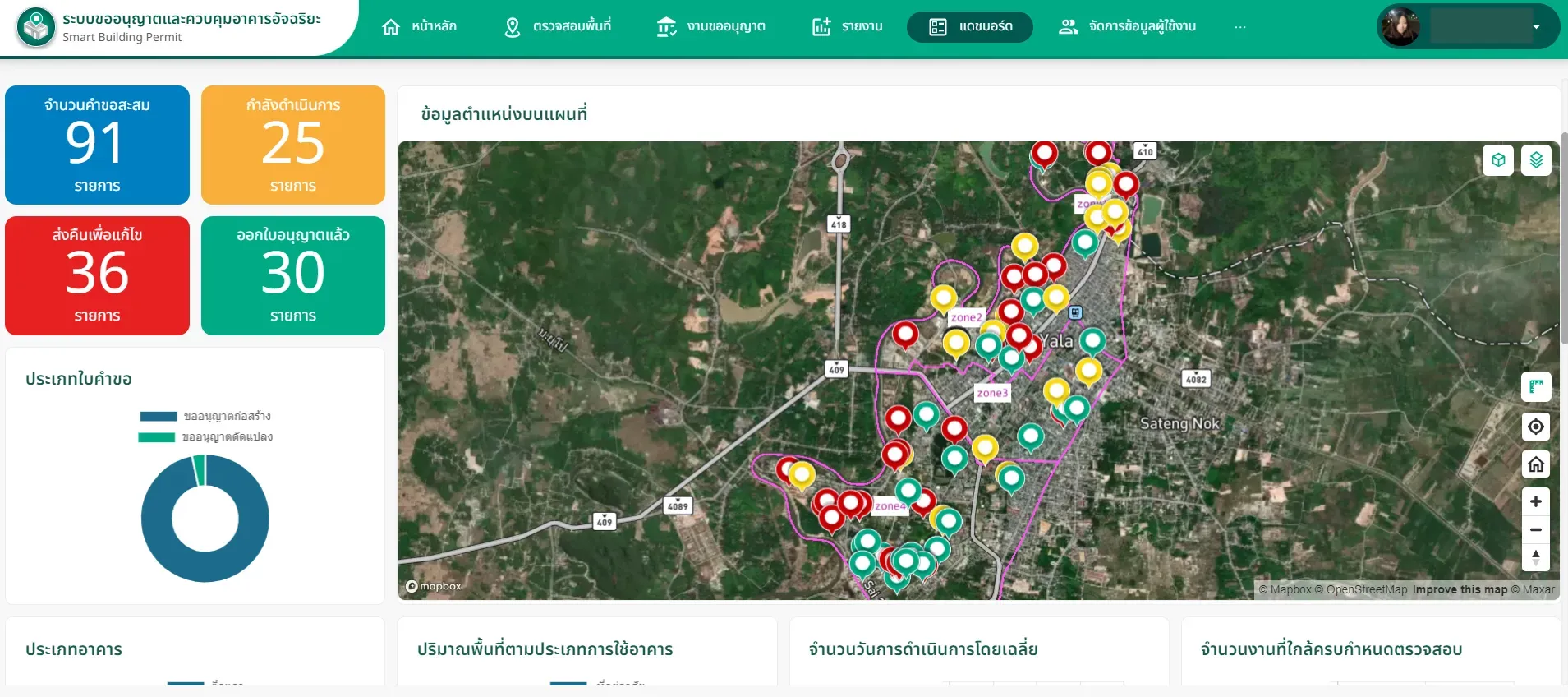
Task: Zoom out the map with minus icon
Action: coord(1536,529)
